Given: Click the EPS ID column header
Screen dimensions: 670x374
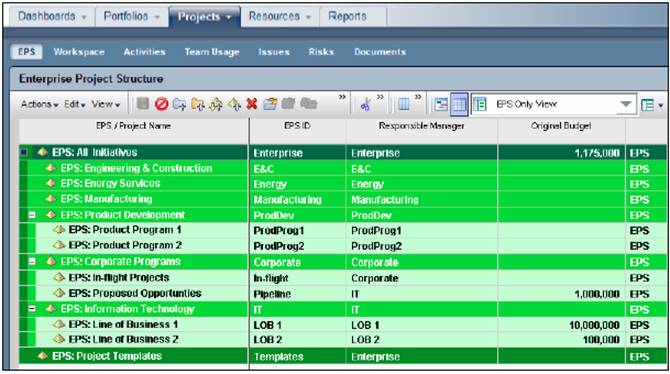Looking at the screenshot, I should coord(297,131).
